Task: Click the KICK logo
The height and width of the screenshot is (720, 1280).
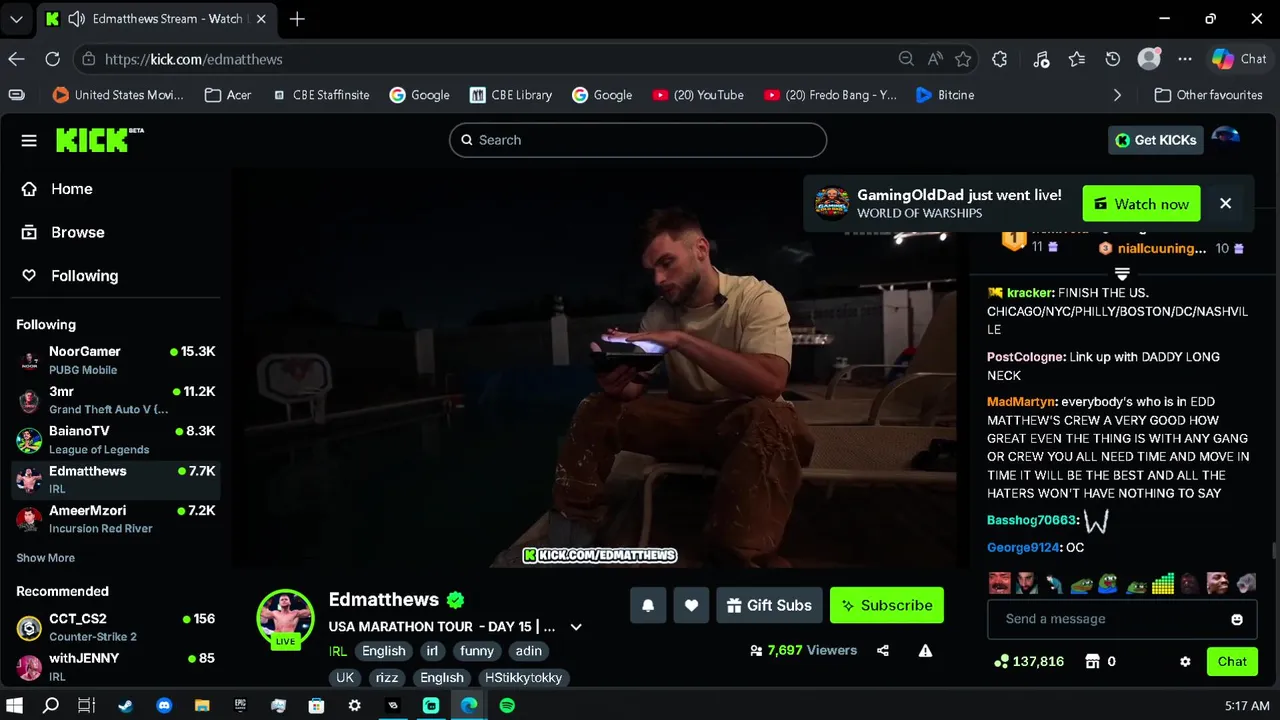Action: [99, 139]
